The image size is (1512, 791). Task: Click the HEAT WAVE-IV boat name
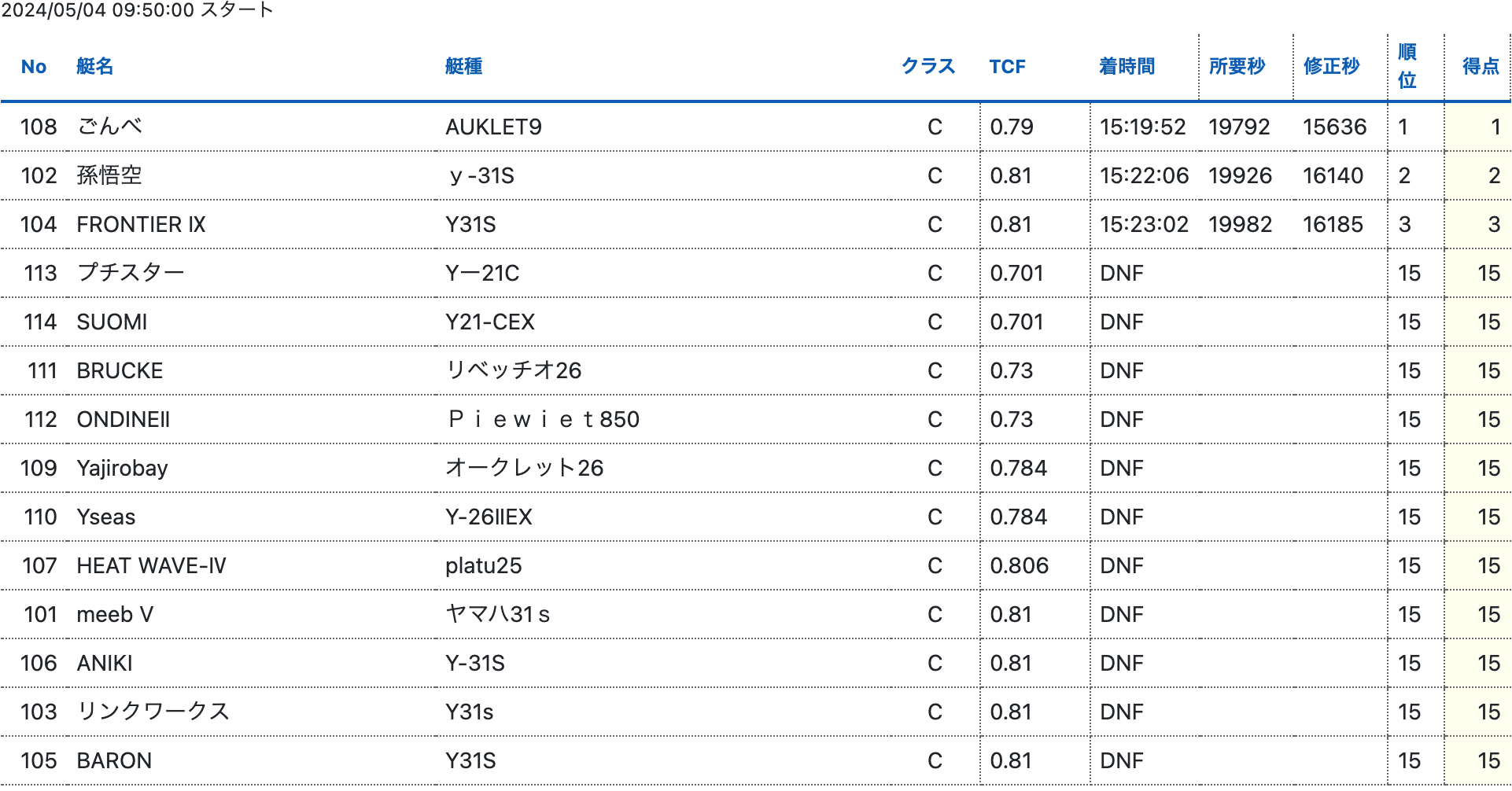point(151,566)
